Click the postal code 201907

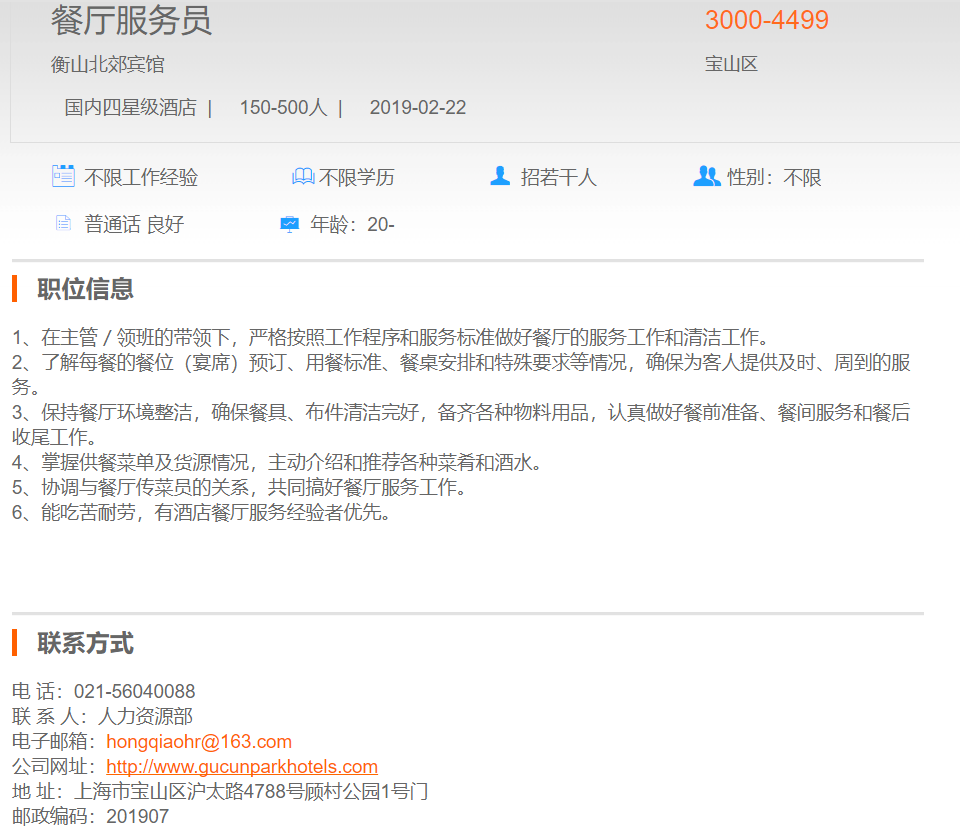(137, 816)
